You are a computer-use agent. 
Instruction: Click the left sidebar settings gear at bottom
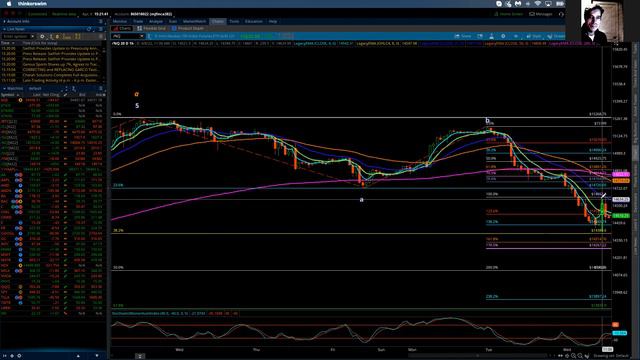point(19,356)
